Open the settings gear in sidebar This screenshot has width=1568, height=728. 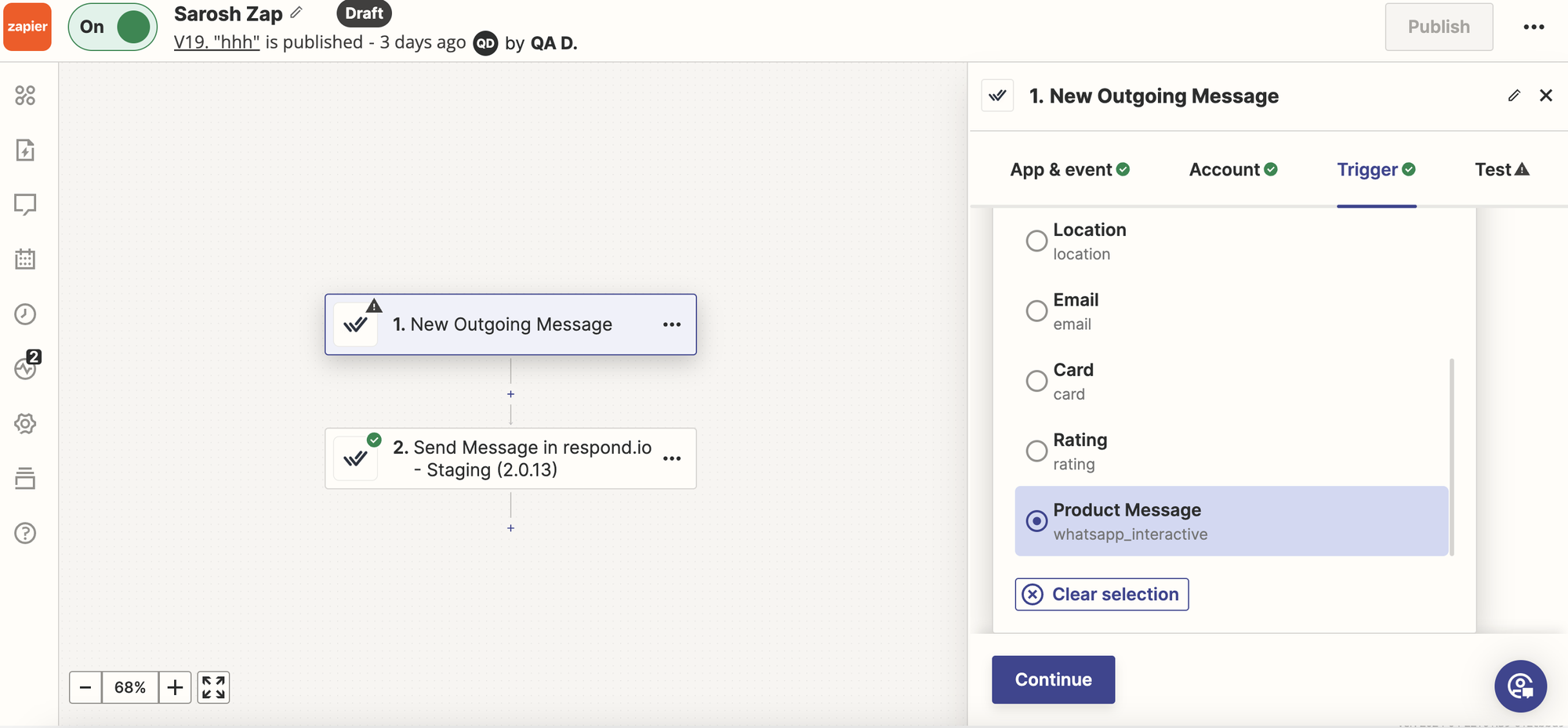coord(25,424)
